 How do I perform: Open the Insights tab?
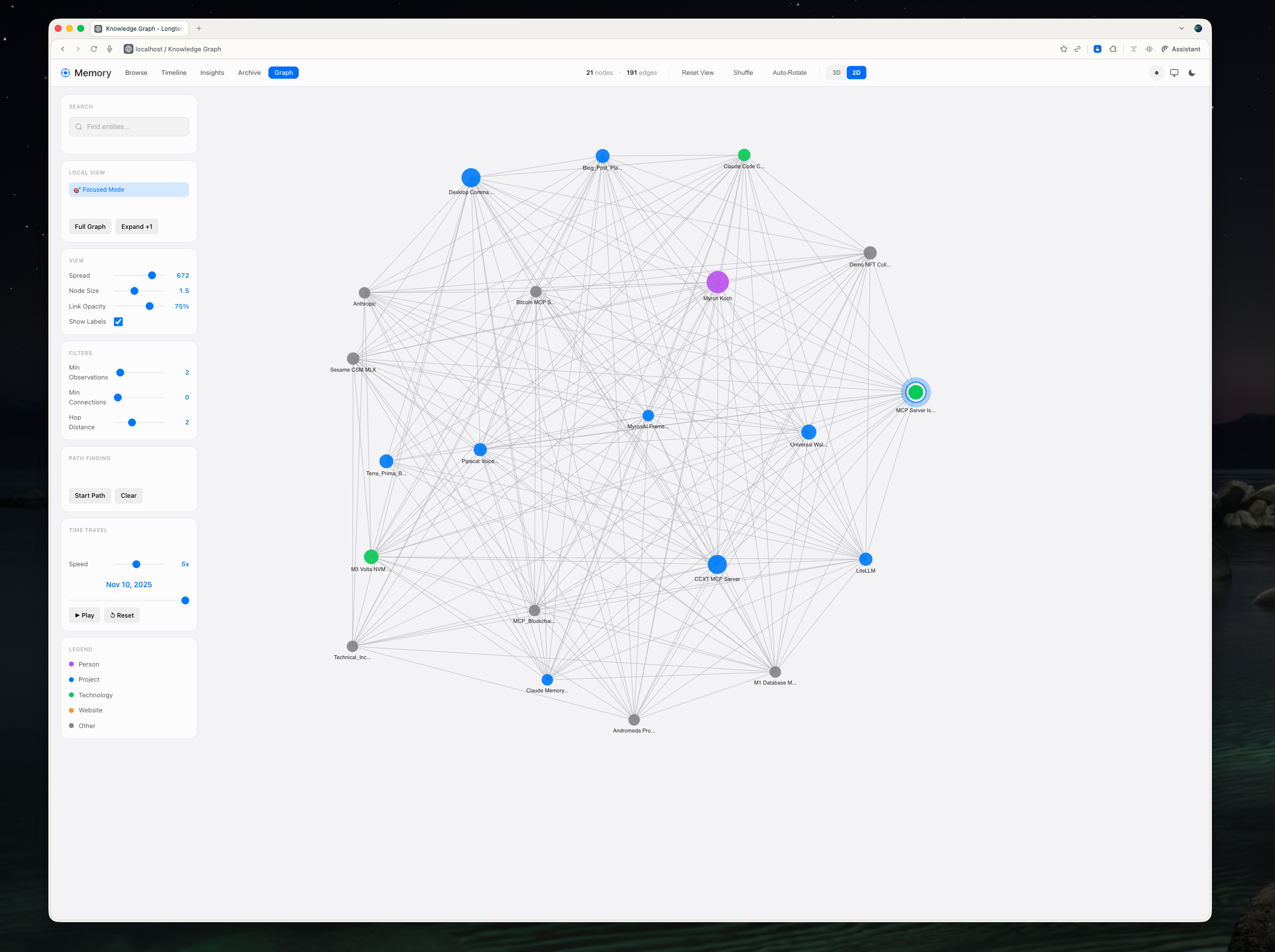(212, 72)
